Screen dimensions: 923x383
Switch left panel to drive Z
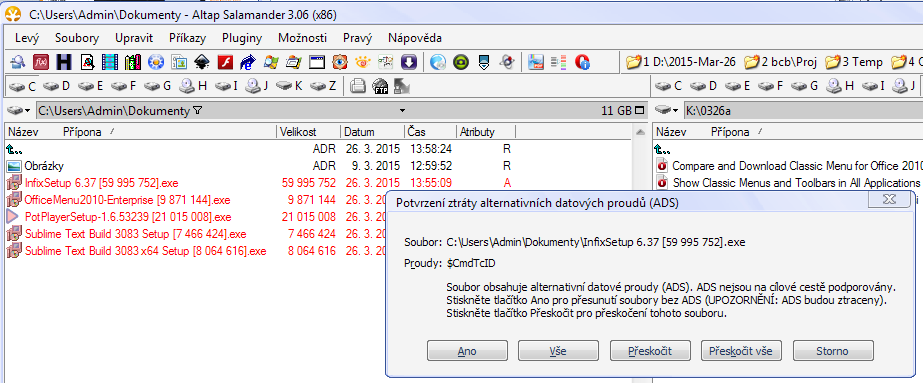pos(324,86)
